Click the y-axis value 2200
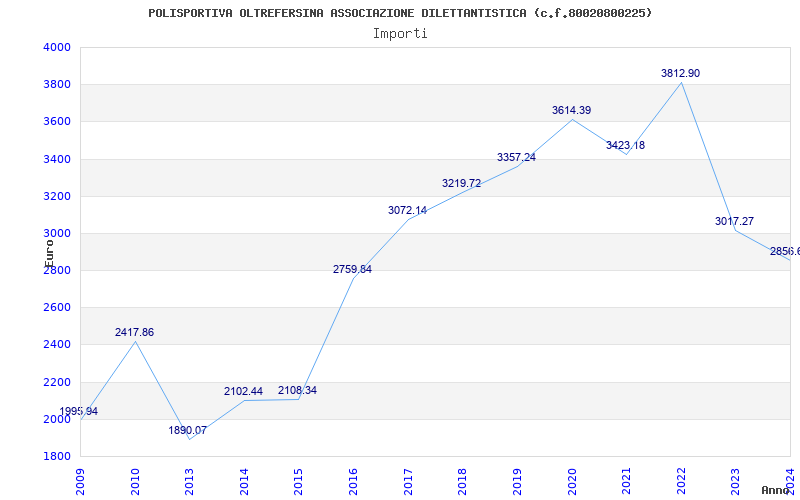 [57, 382]
